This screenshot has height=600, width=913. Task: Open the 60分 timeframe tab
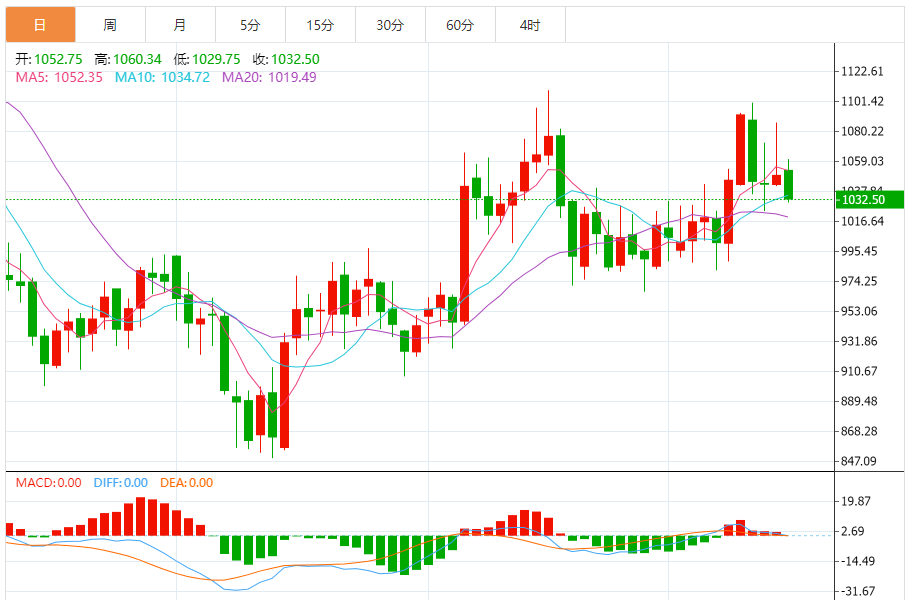(459, 25)
